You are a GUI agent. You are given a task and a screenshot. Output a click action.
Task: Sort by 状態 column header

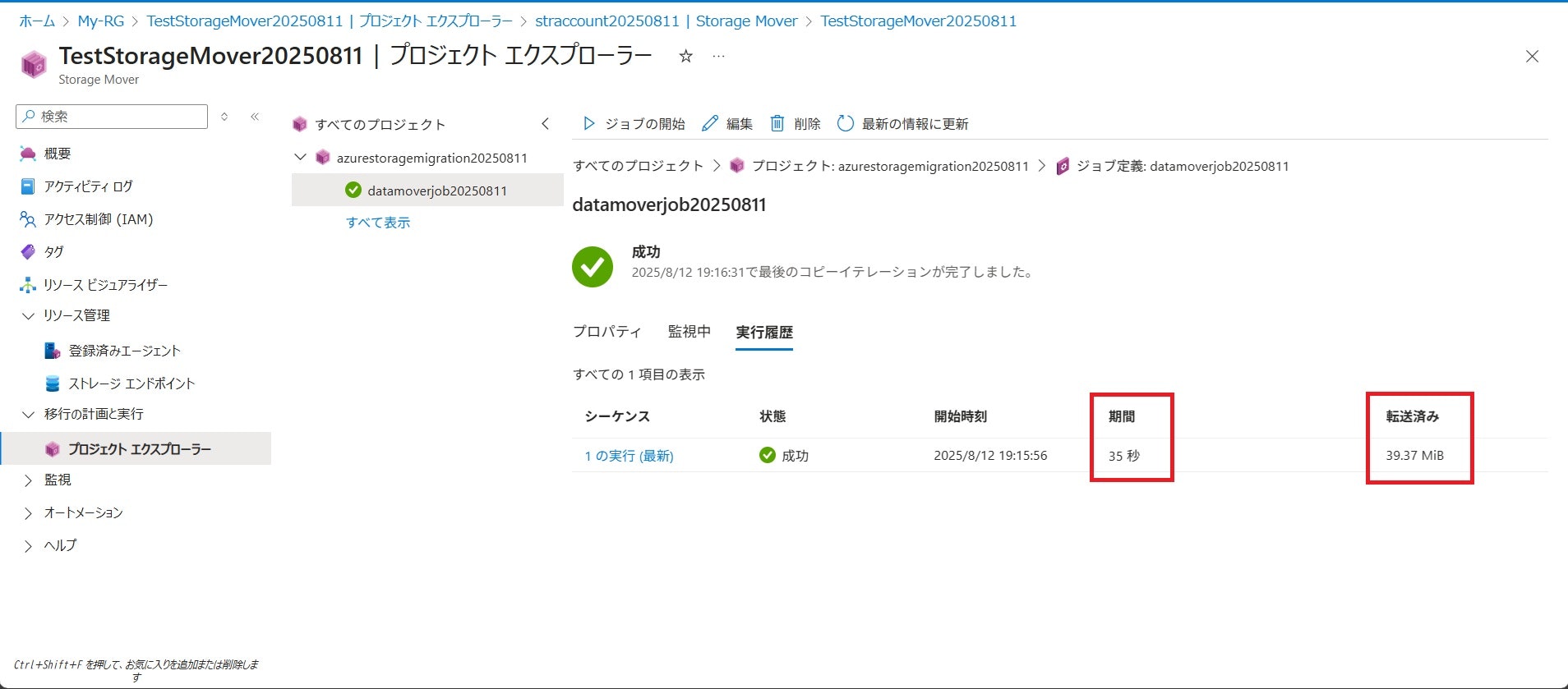(772, 416)
